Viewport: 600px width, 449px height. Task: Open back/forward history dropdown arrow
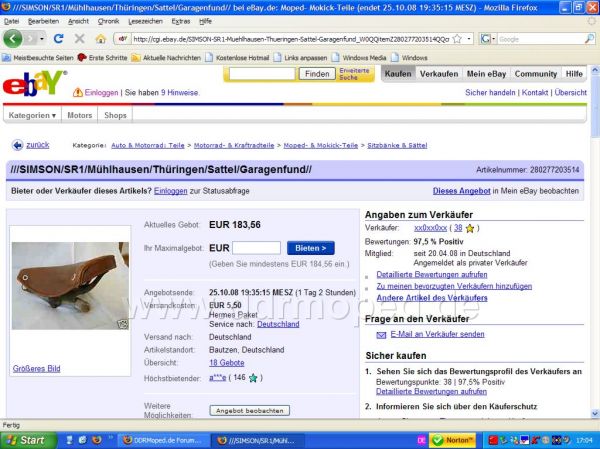tap(42, 39)
